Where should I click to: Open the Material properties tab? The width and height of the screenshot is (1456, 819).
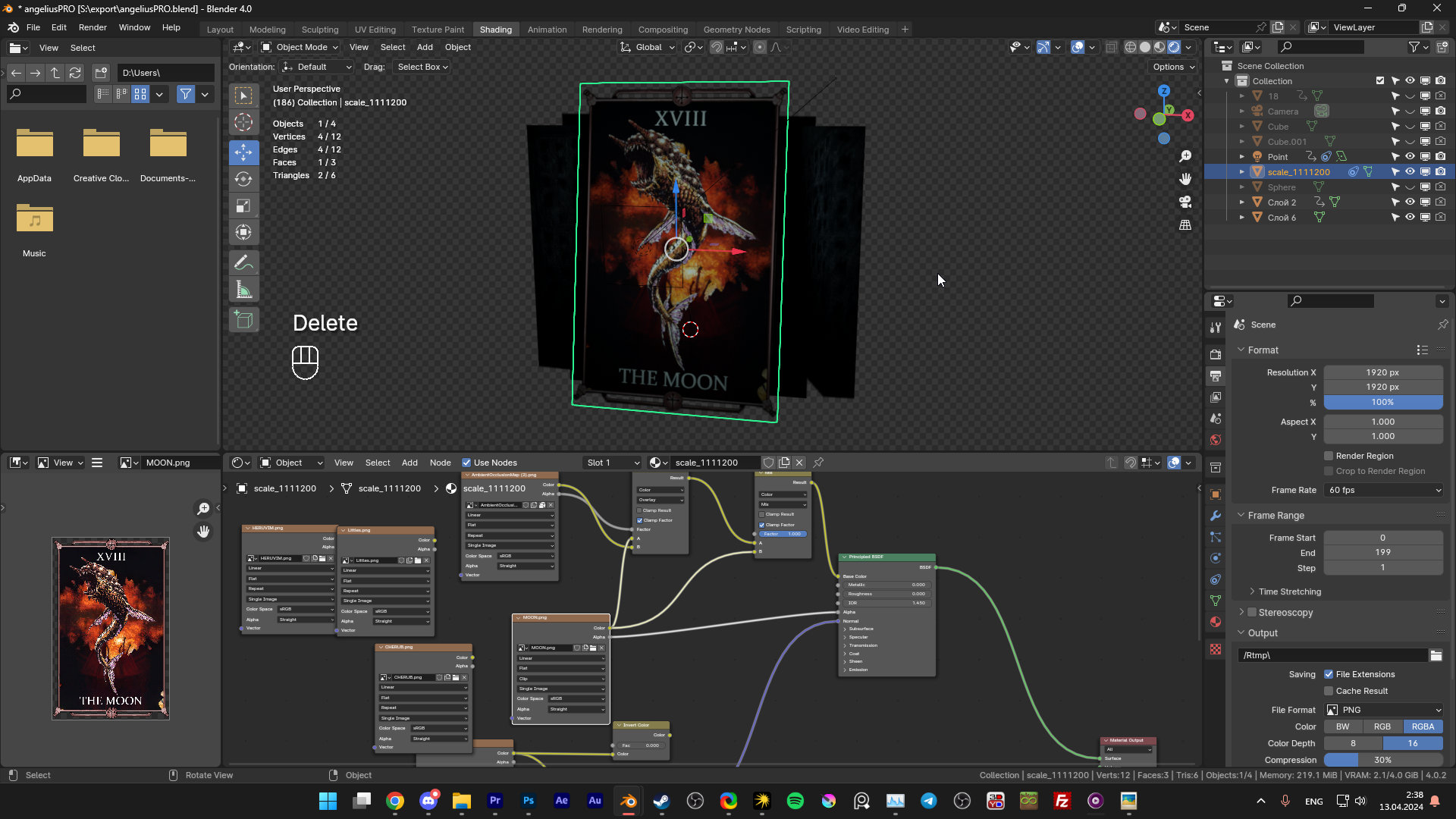[1216, 622]
